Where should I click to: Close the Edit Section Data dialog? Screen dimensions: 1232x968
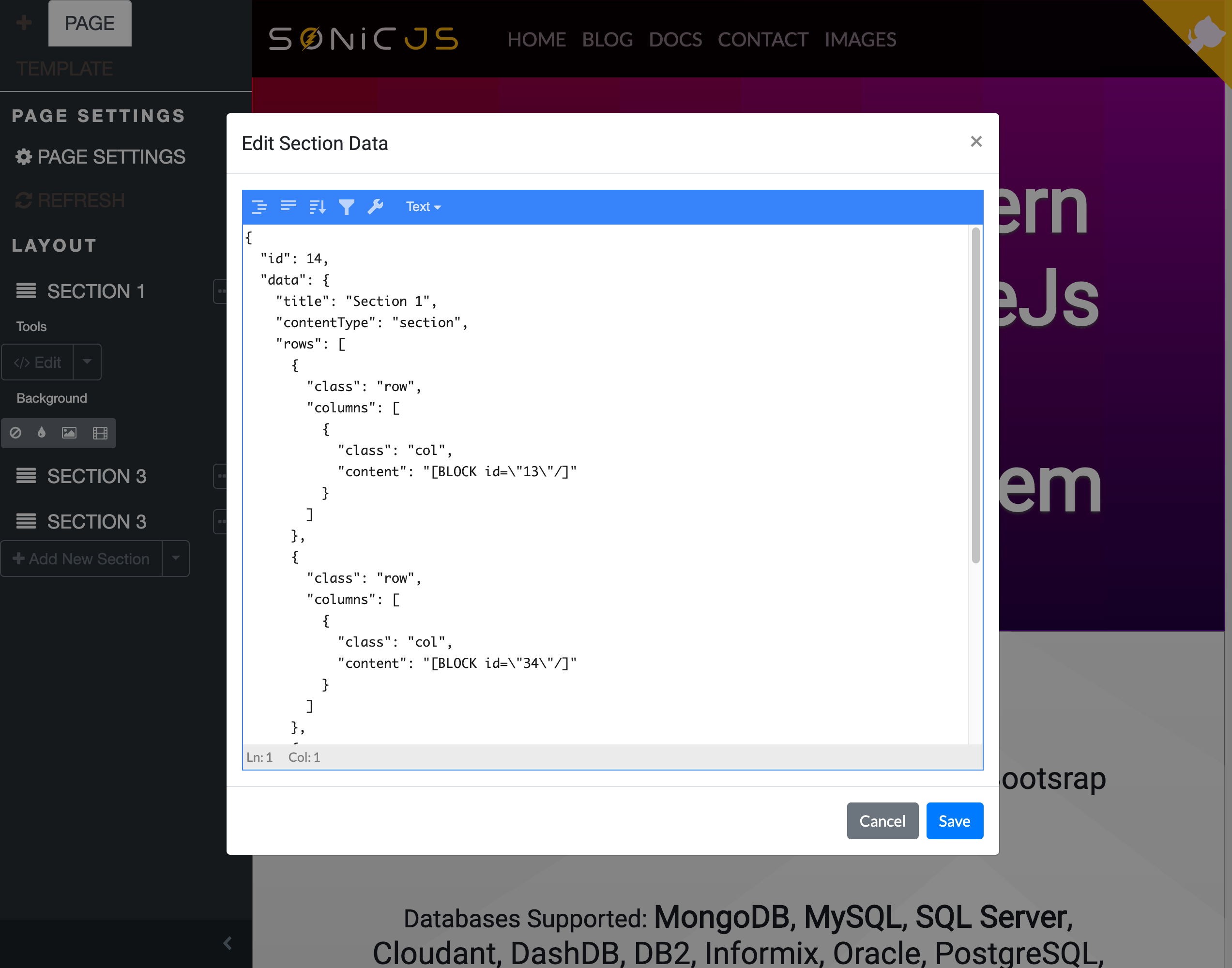(976, 142)
